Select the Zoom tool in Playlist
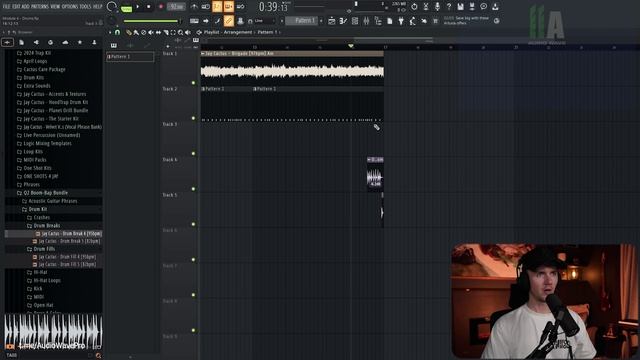The width and height of the screenshot is (640, 360). [180, 32]
